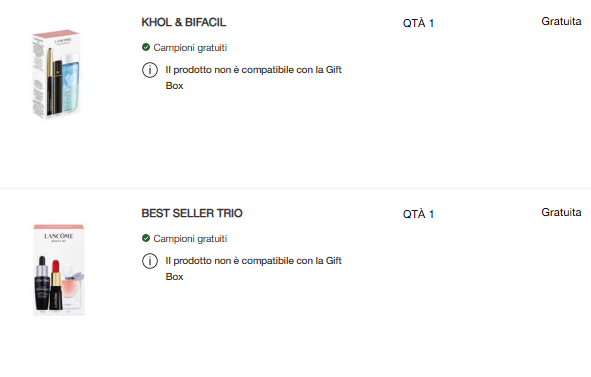Open the KHOL & BIFACIL product title
This screenshot has height=377, width=591.
point(184,22)
